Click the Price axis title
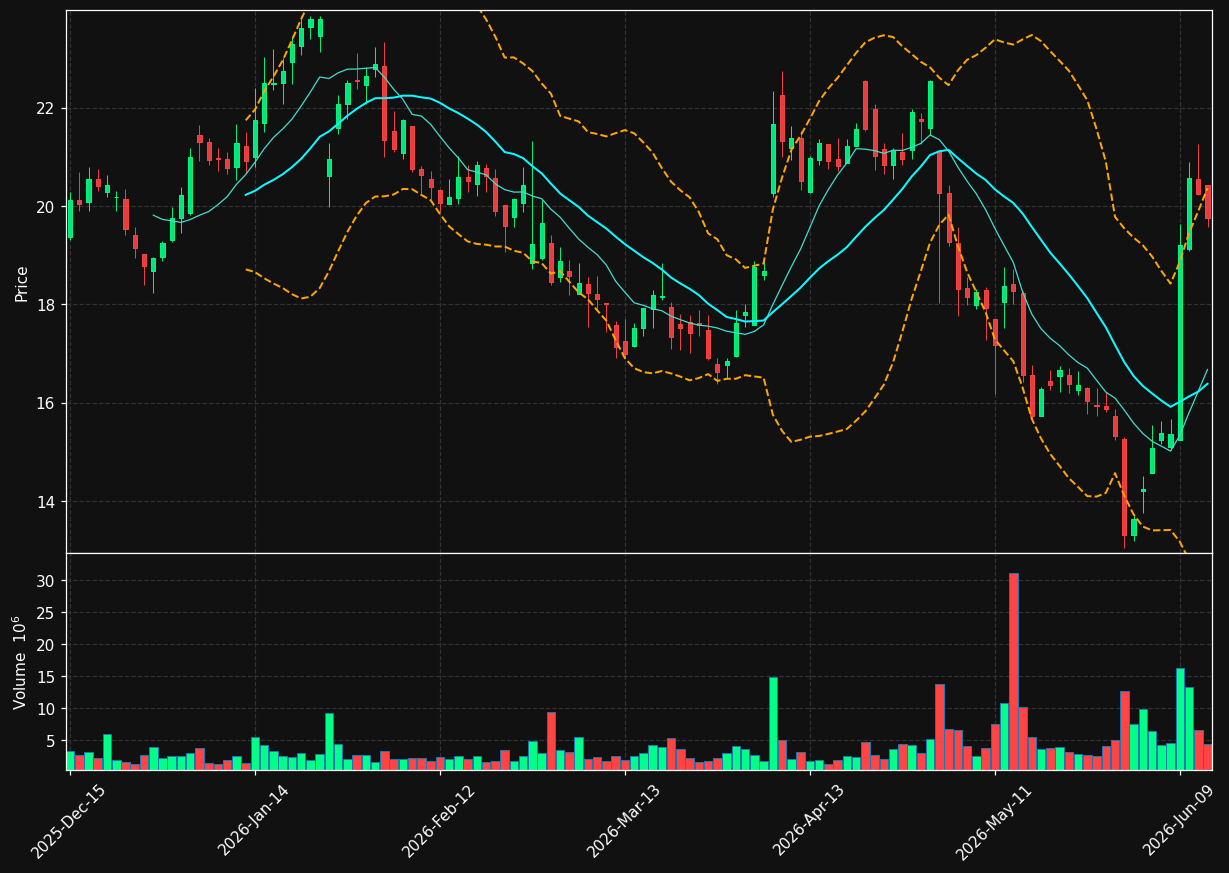Image resolution: width=1229 pixels, height=873 pixels. pos(21,282)
